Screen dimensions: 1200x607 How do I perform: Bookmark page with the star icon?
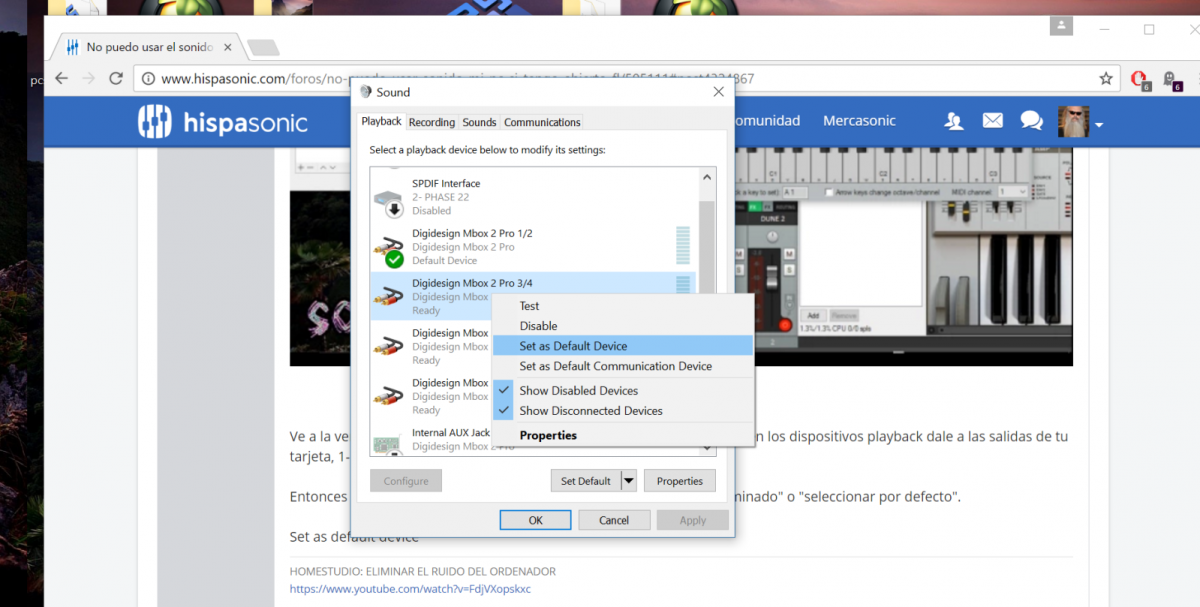tap(1106, 78)
